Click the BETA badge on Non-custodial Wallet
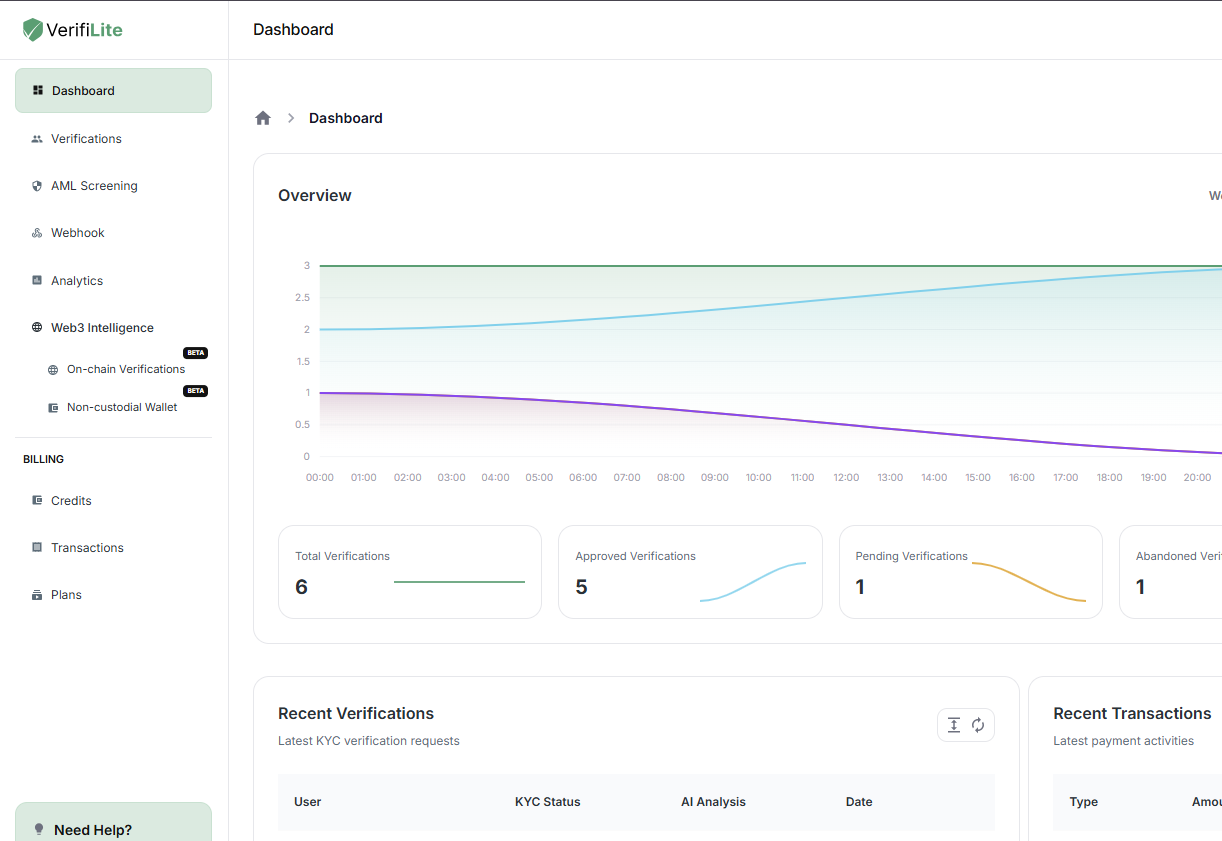 195,391
